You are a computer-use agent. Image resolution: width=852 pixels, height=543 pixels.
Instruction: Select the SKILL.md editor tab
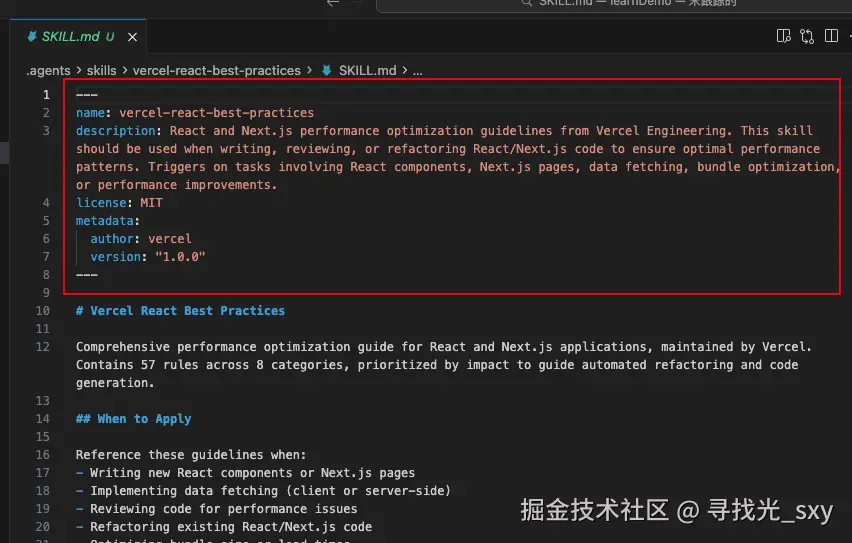pyautogui.click(x=78, y=36)
